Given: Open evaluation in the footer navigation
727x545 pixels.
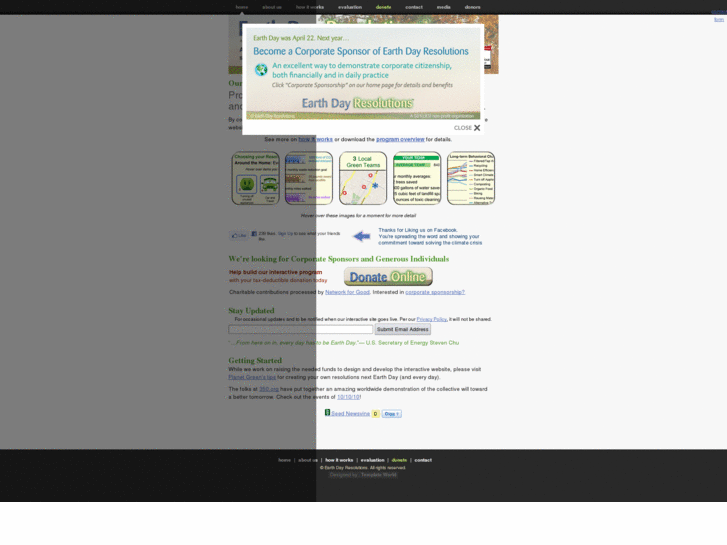Looking at the screenshot, I should pyautogui.click(x=372, y=460).
